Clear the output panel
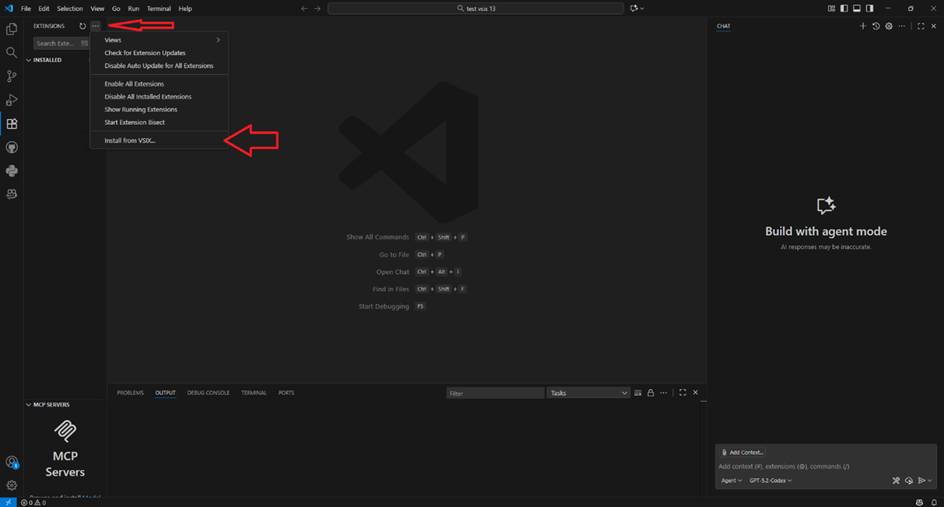Screen dimensions: 944x507 point(638,393)
